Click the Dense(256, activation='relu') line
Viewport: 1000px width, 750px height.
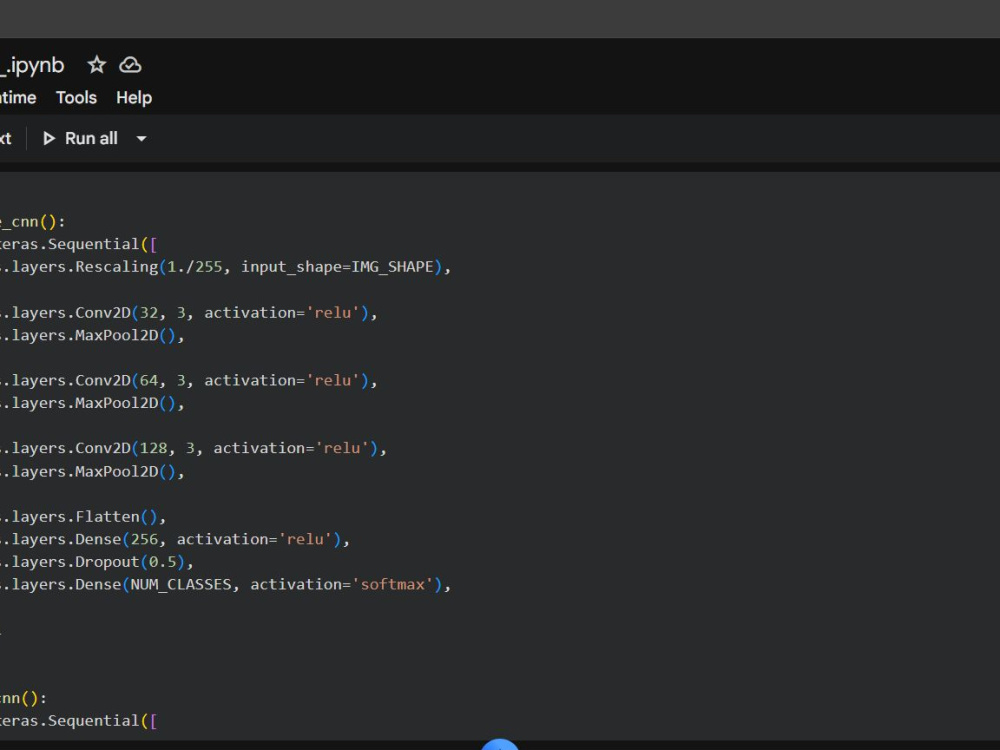[175, 539]
